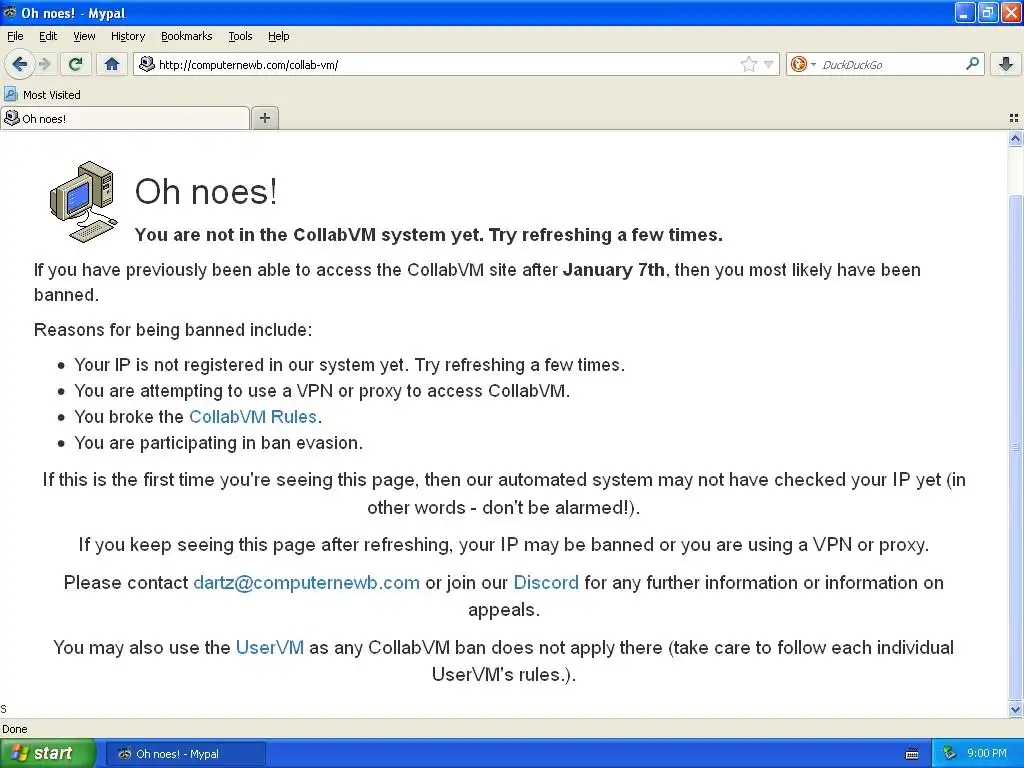Click the 'Done' status bar text
The height and width of the screenshot is (768, 1024).
[x=14, y=729]
